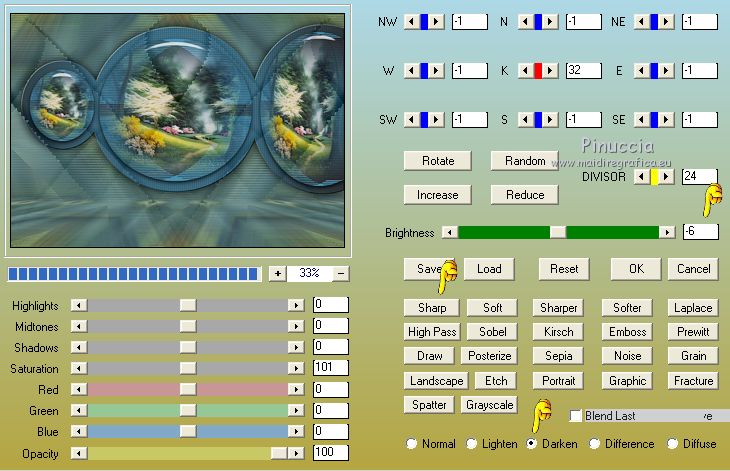The image size is (730, 471).
Task: Apply the Emboss preset
Action: tap(627, 332)
